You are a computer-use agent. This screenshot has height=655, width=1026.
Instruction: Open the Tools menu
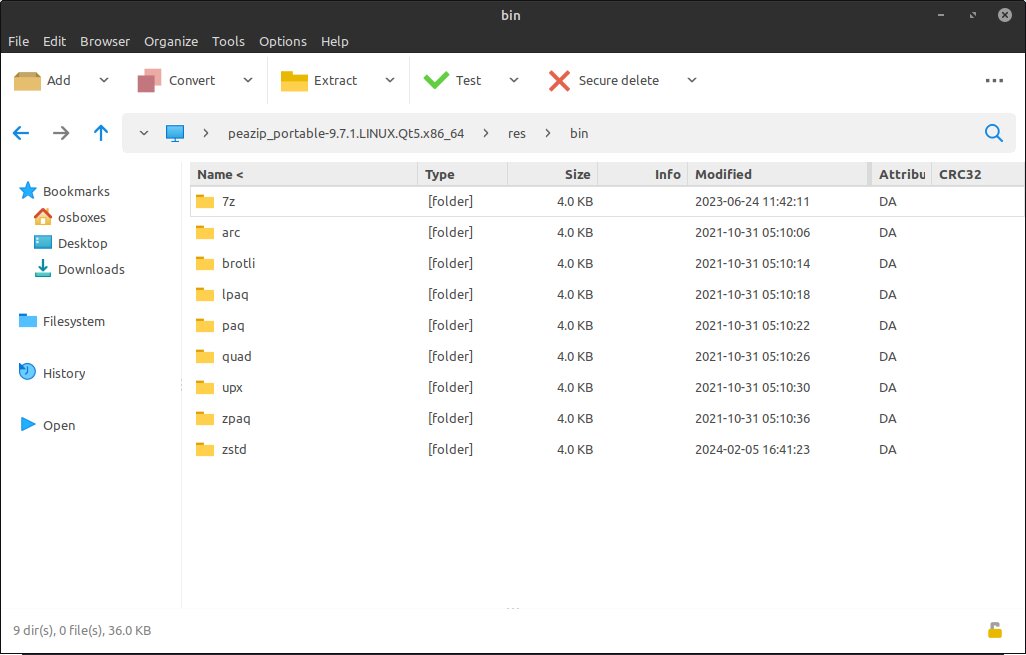pyautogui.click(x=228, y=41)
